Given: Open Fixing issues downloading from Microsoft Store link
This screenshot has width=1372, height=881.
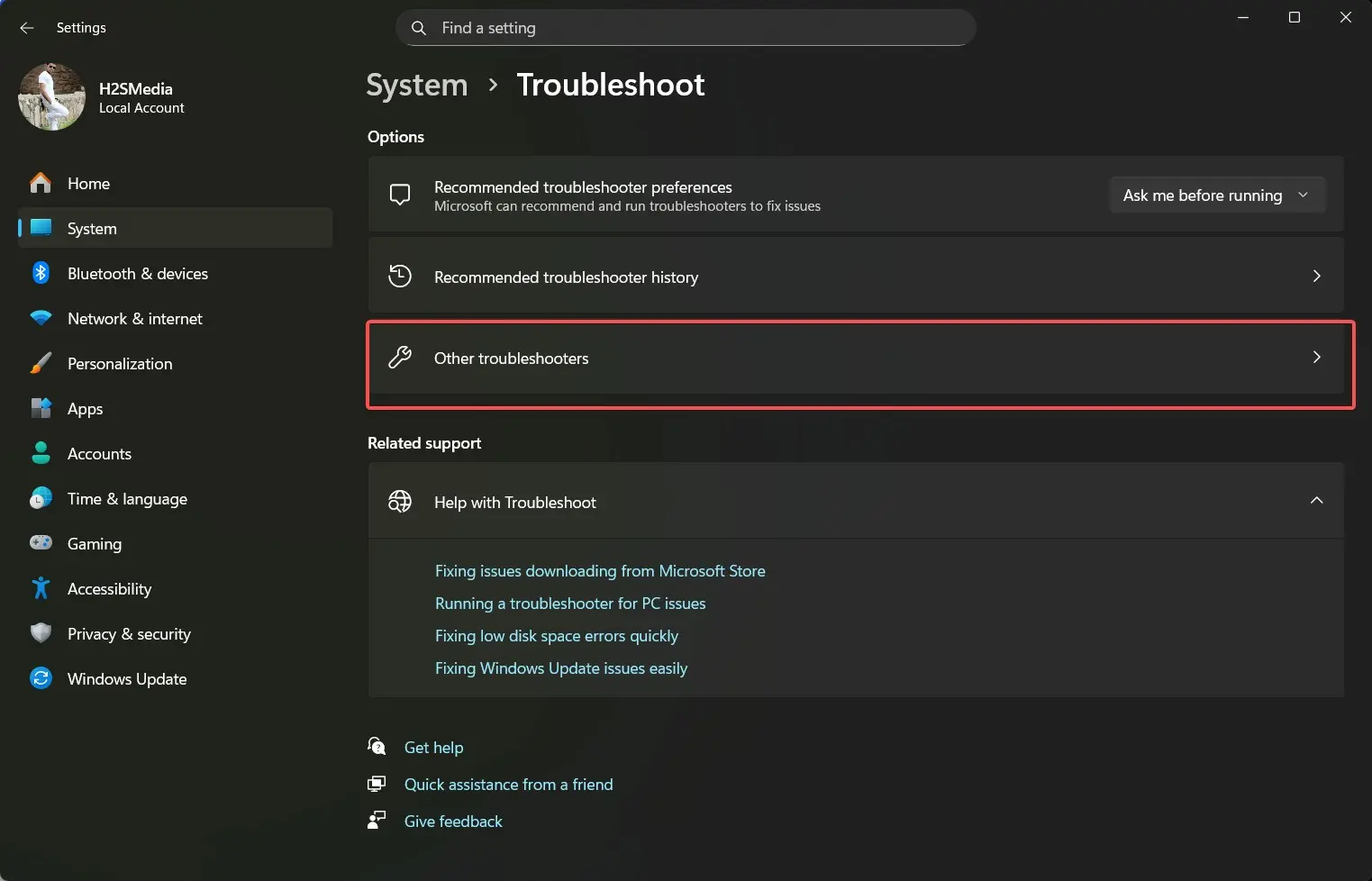Looking at the screenshot, I should (600, 570).
